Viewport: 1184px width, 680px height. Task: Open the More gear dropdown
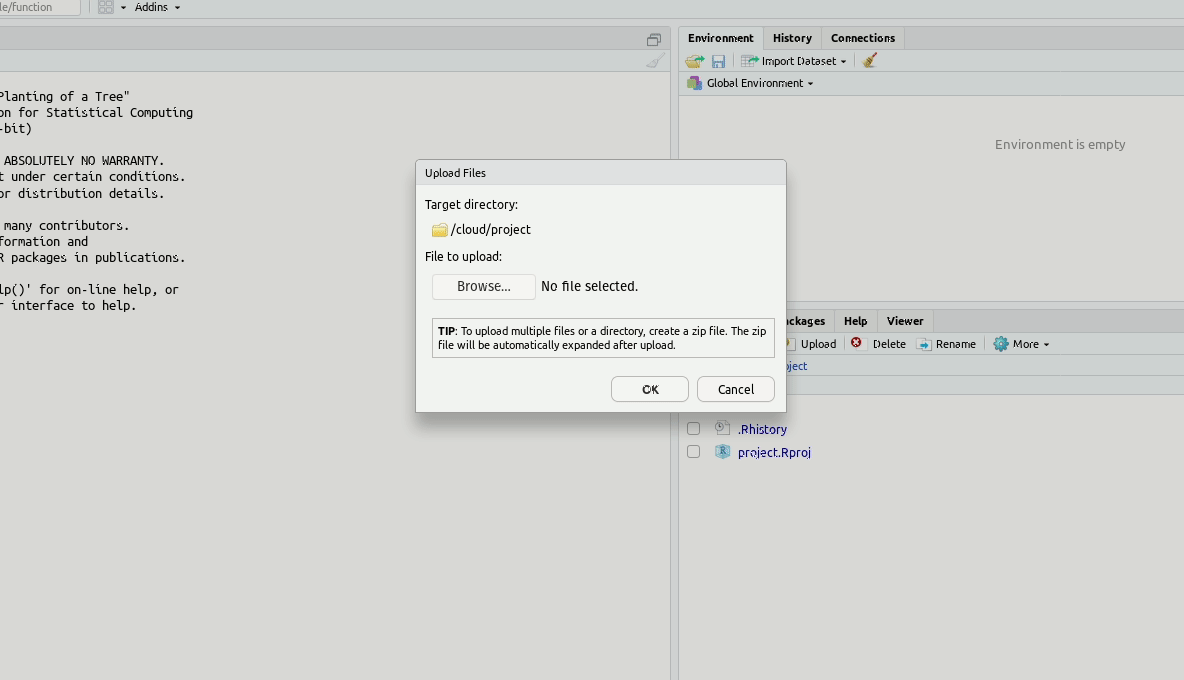coord(1021,344)
